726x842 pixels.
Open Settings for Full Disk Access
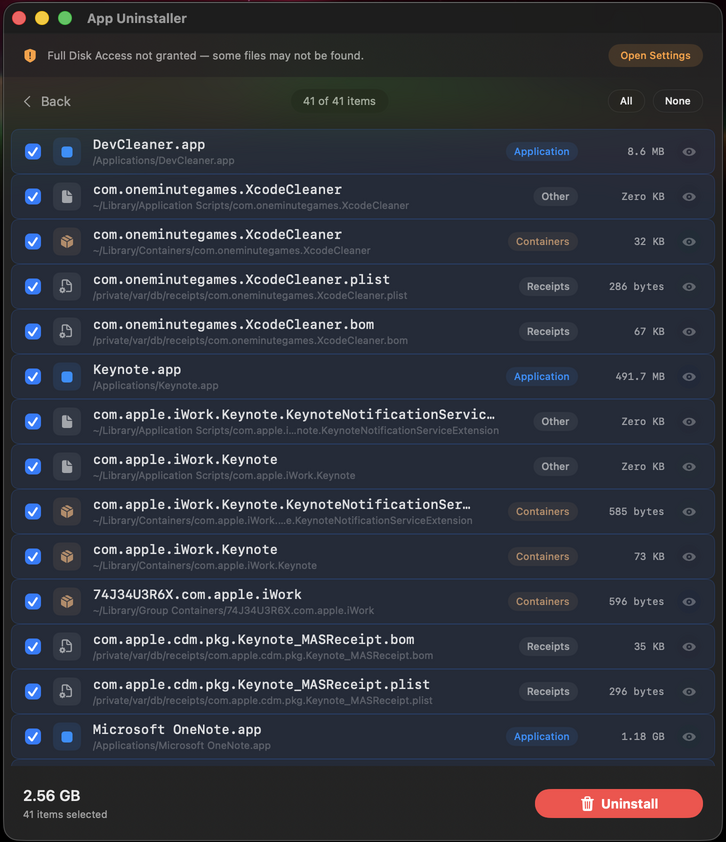pos(655,56)
